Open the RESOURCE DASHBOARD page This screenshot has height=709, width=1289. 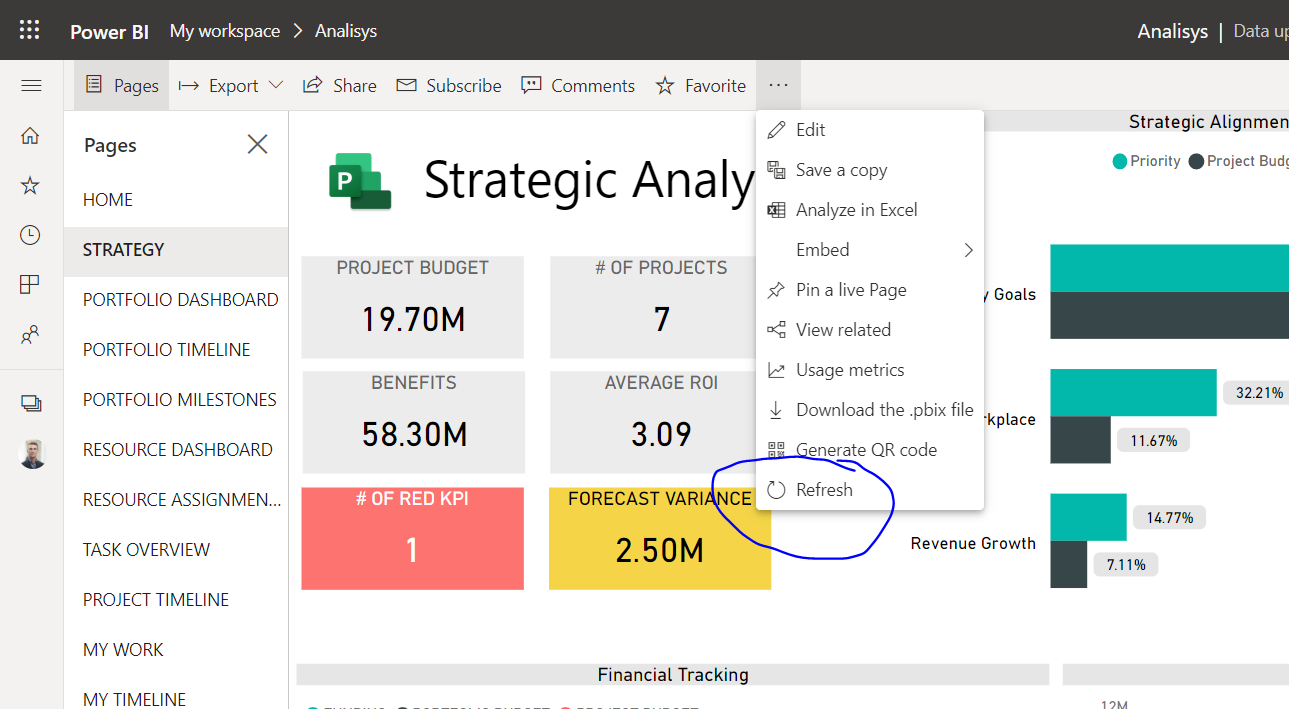point(176,450)
